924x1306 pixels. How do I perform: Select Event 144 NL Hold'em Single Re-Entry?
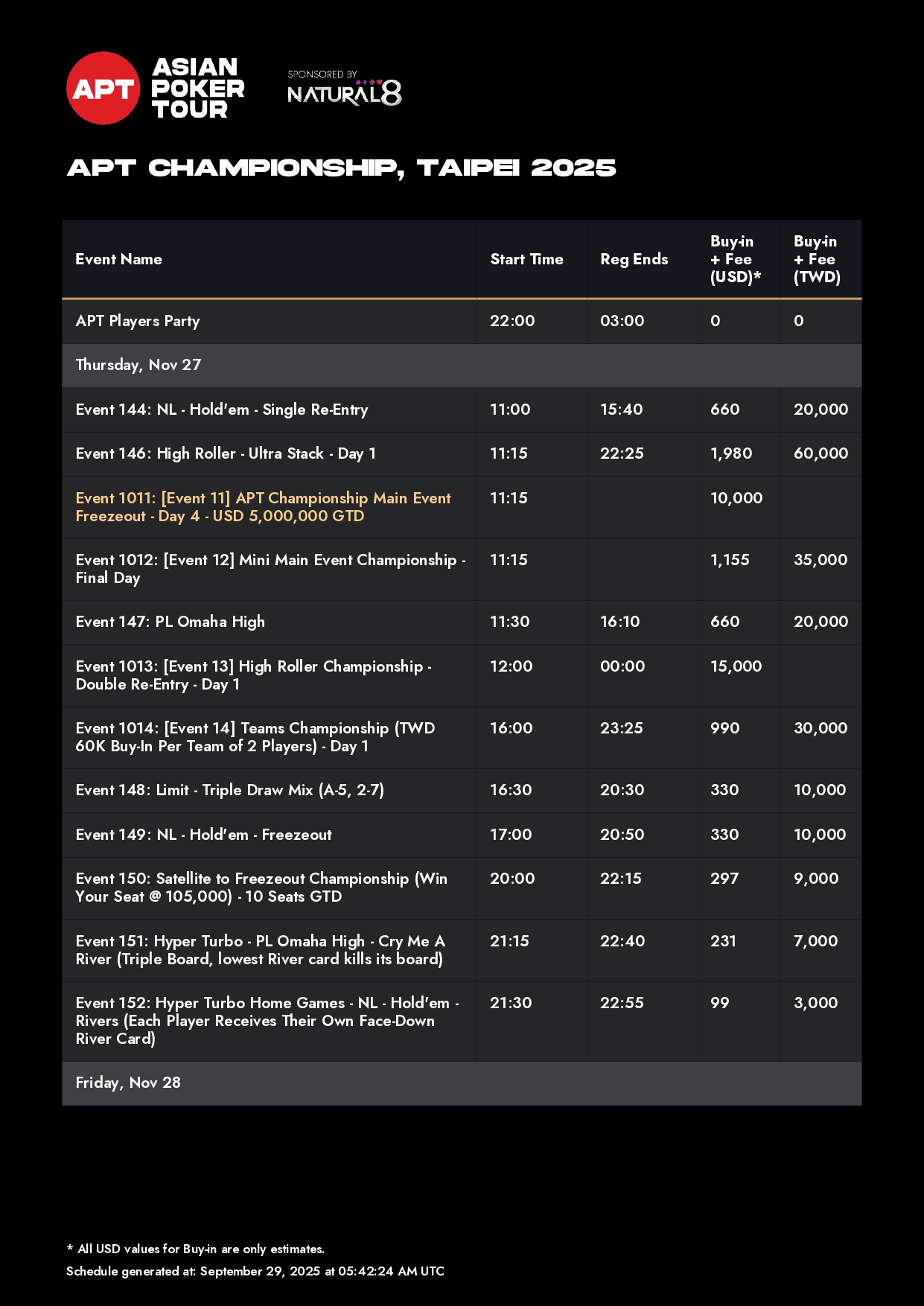coord(221,410)
